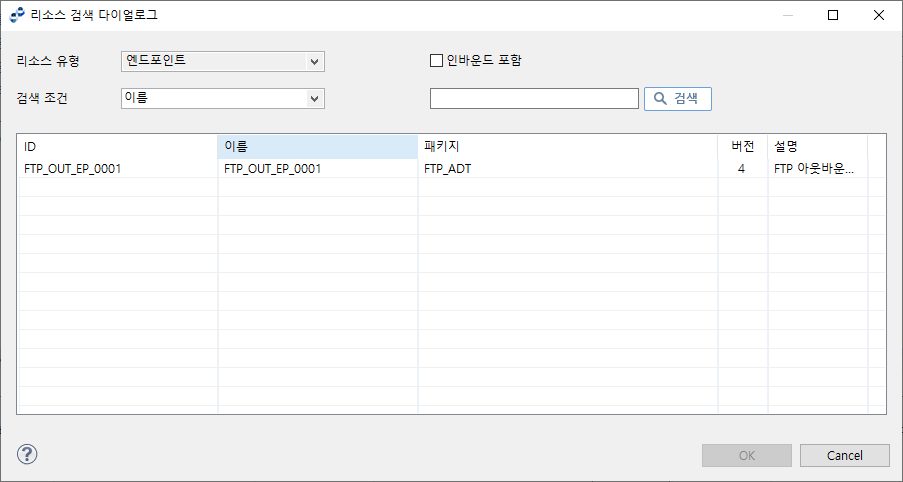Viewport: 903px width, 482px height.
Task: Sort by the 버전 column header
Action: [x=743, y=147]
